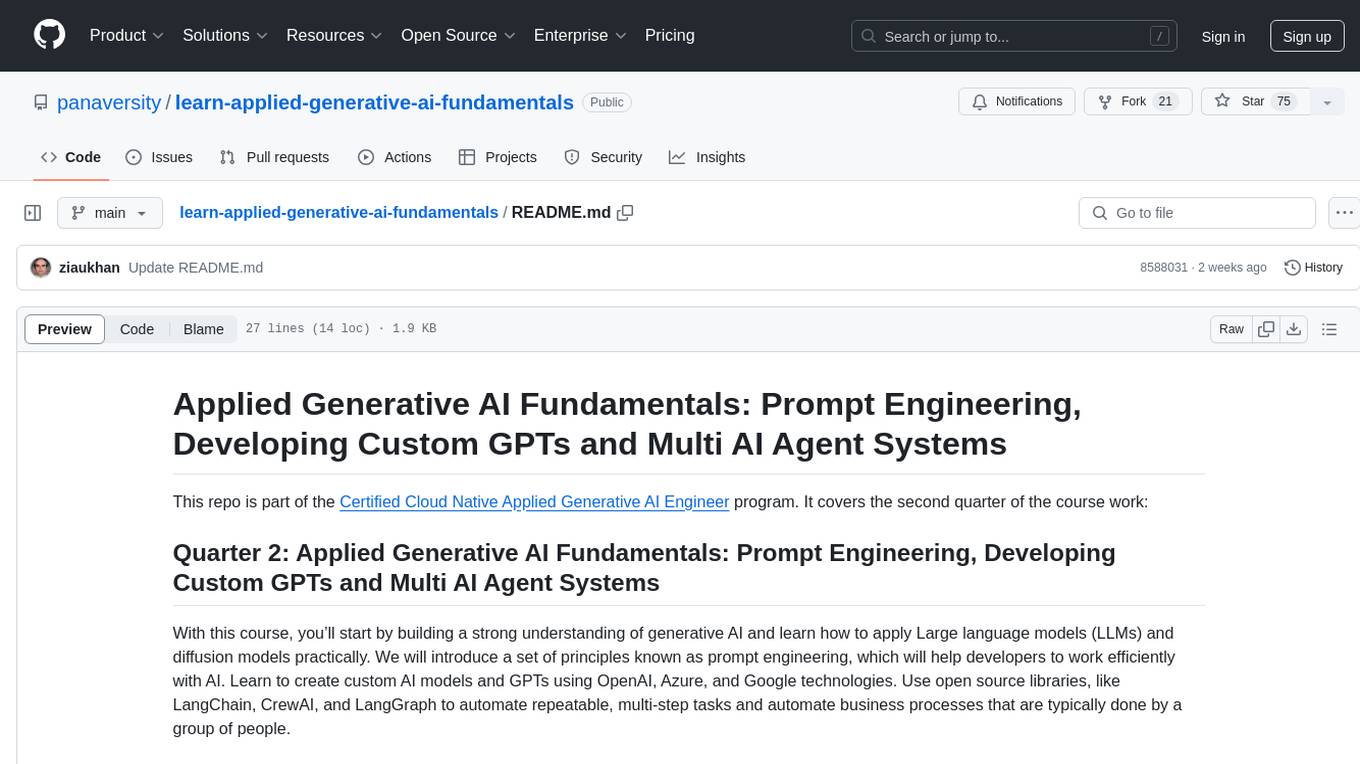
Task: Open more file options ellipsis button
Action: tap(1344, 213)
